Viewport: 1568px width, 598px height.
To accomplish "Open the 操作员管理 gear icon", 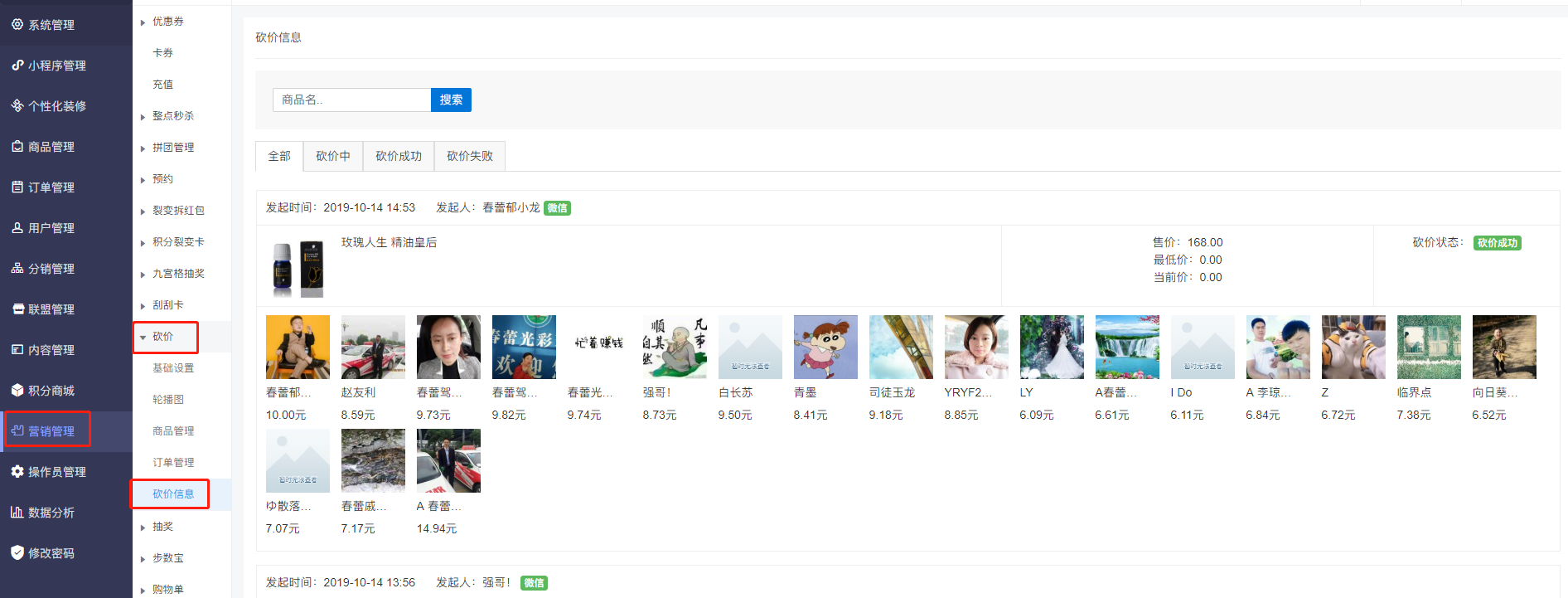I will (17, 471).
